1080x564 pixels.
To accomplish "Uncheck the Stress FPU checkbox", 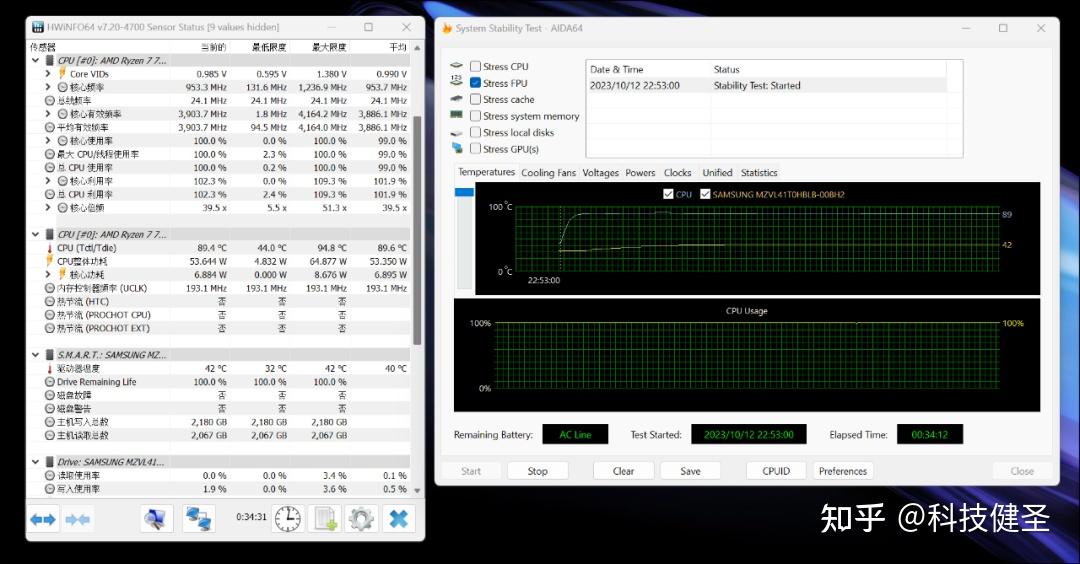I will (x=475, y=83).
